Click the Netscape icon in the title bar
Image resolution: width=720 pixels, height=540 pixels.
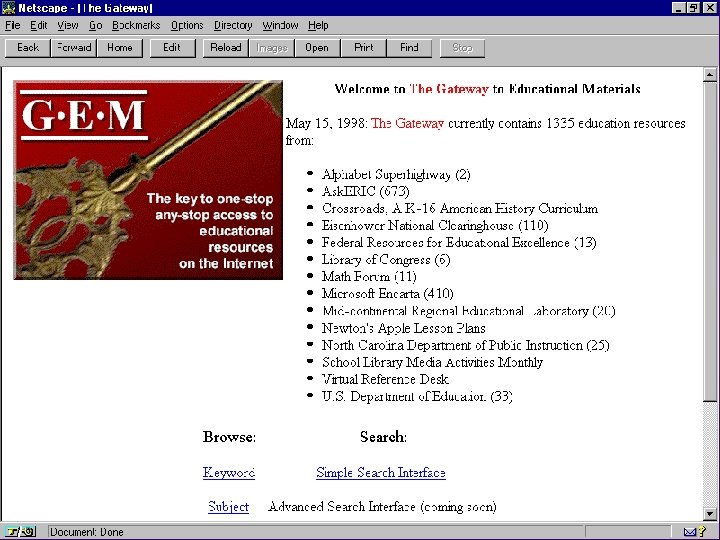click(x=8, y=7)
